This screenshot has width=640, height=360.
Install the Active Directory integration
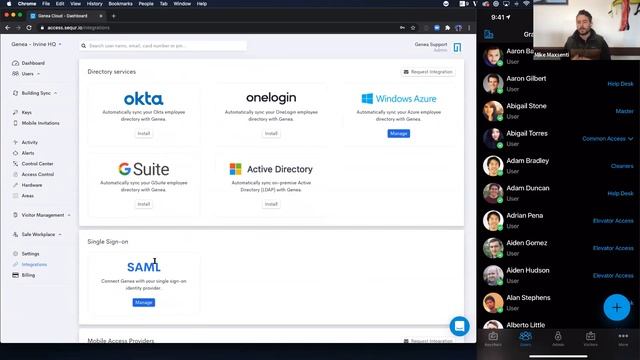(x=271, y=204)
